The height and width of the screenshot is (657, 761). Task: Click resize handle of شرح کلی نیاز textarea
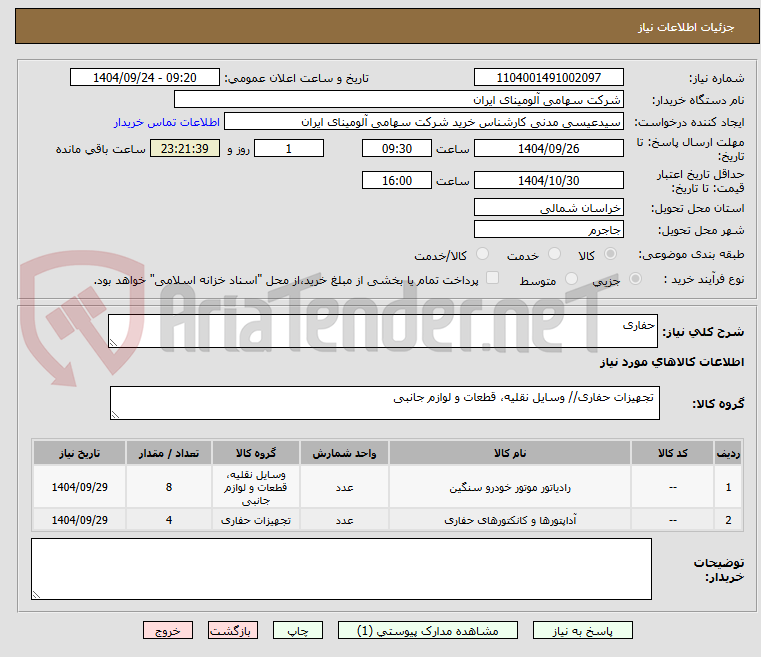(x=114, y=343)
